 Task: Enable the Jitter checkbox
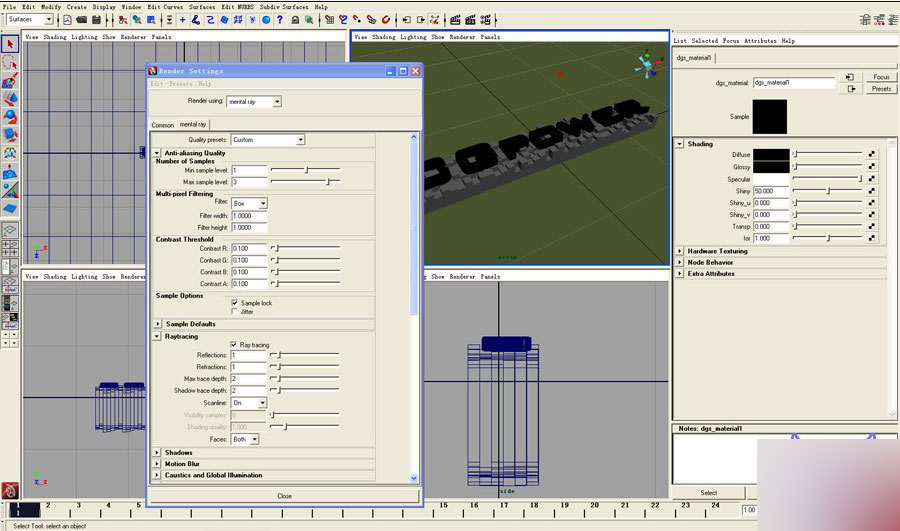(234, 312)
